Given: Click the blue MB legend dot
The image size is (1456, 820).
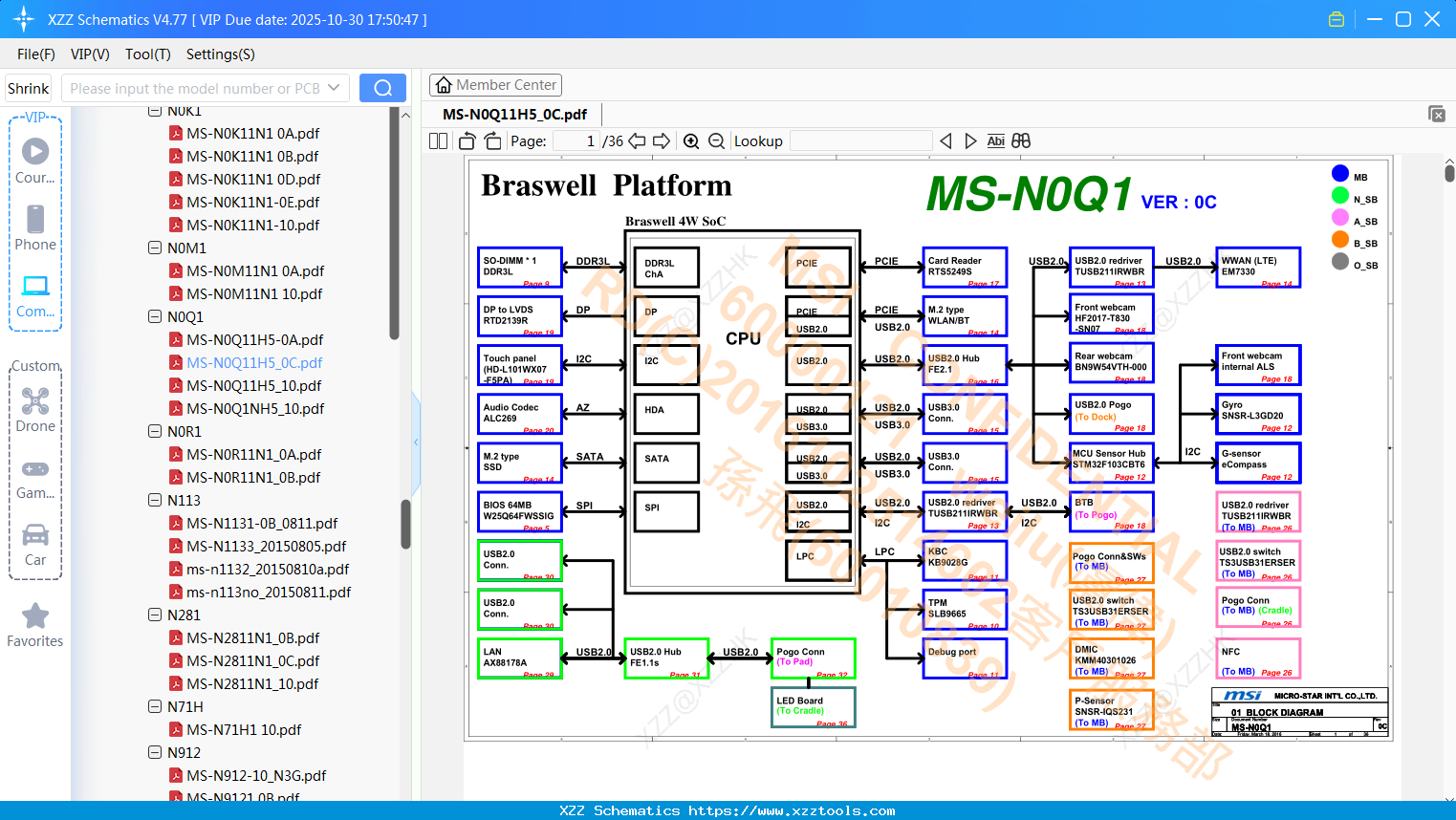Looking at the screenshot, I should (1340, 174).
